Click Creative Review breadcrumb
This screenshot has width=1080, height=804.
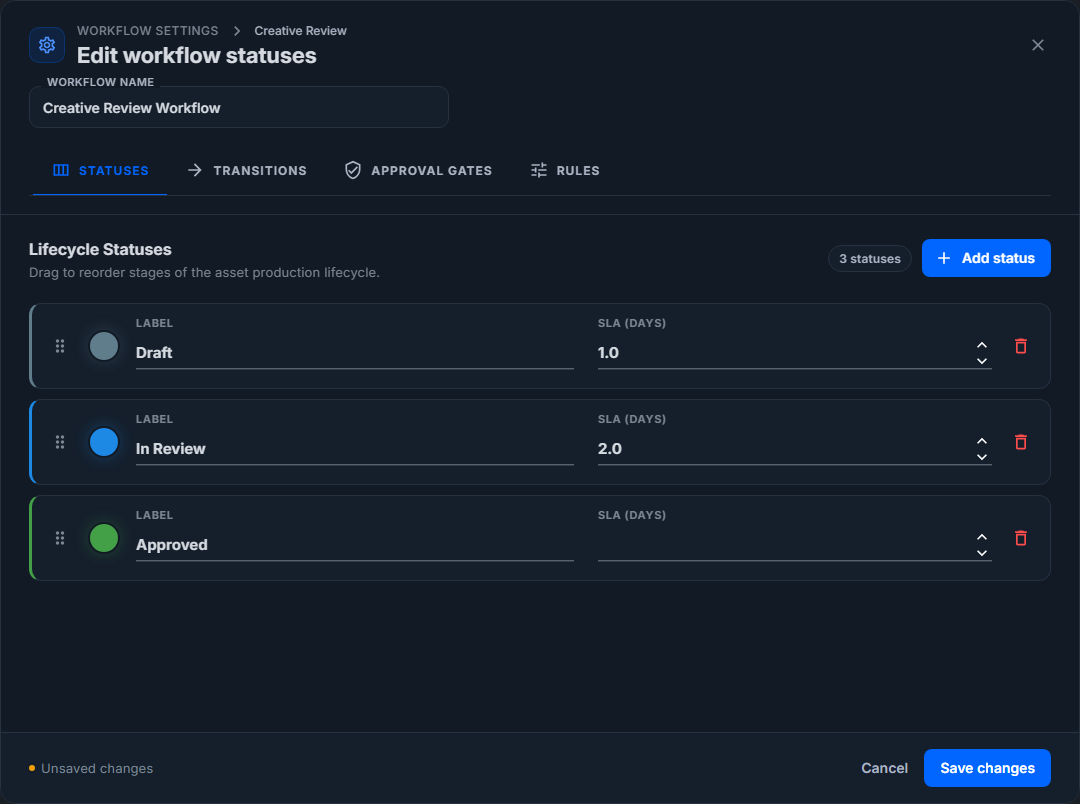coord(300,30)
